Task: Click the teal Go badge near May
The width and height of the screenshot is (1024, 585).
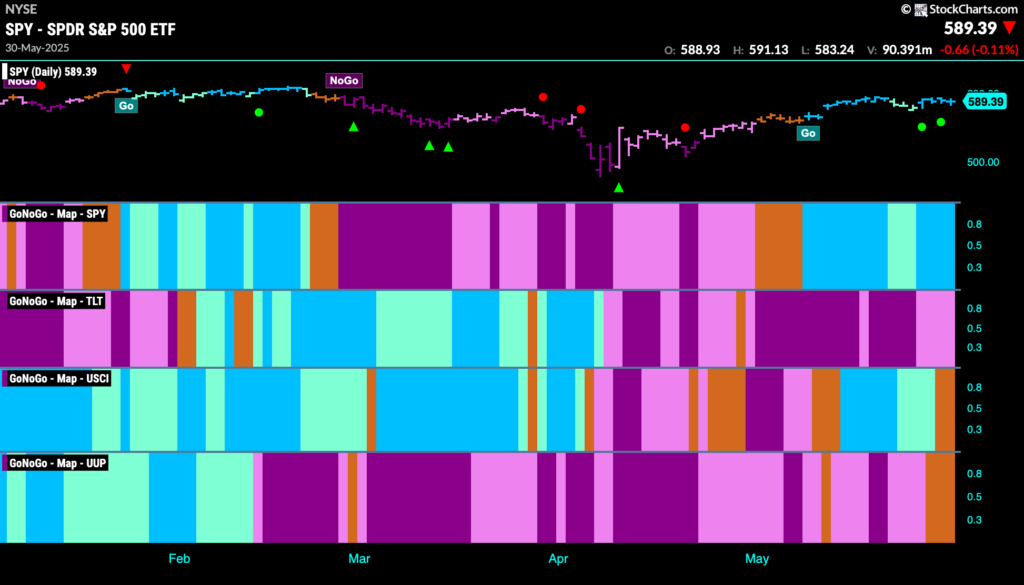Action: click(808, 133)
